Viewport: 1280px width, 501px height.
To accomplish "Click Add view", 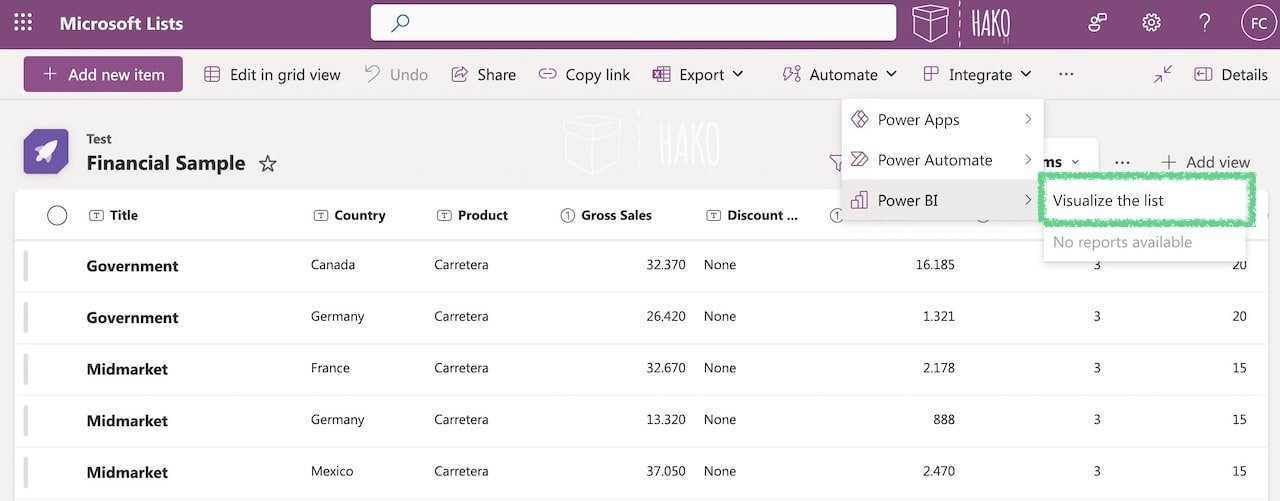I will [x=1206, y=162].
